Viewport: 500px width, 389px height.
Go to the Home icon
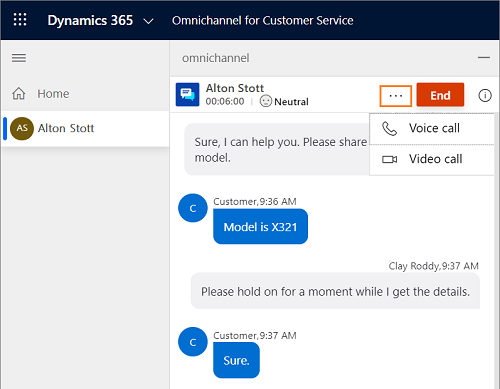click(x=19, y=94)
